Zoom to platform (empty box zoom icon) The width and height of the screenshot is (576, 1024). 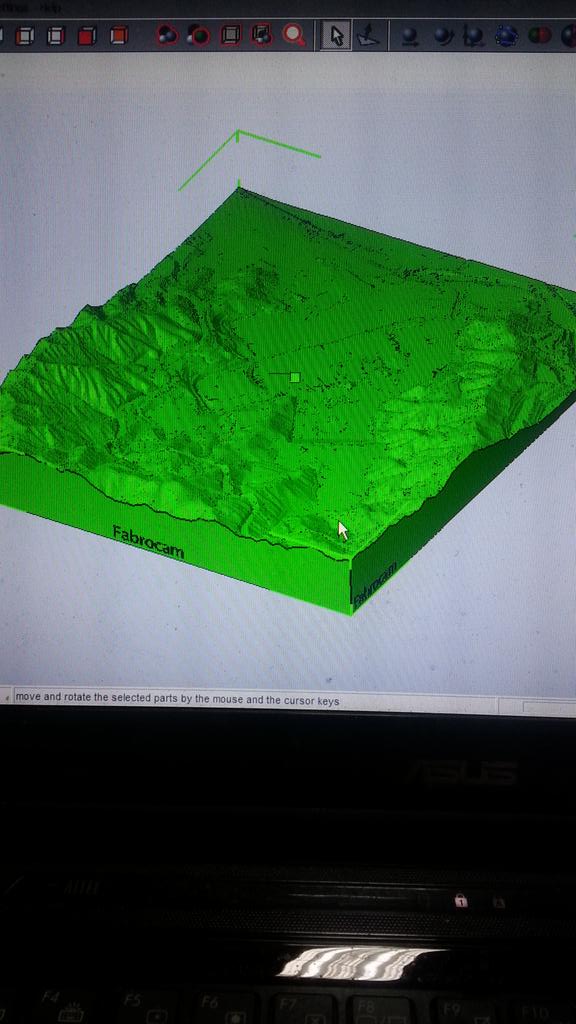point(230,35)
